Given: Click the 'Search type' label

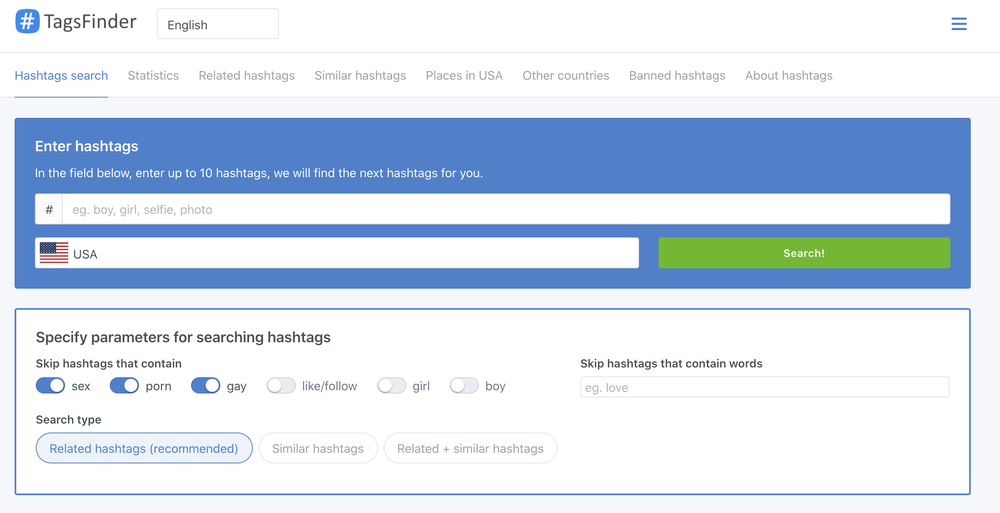Looking at the screenshot, I should [68, 420].
